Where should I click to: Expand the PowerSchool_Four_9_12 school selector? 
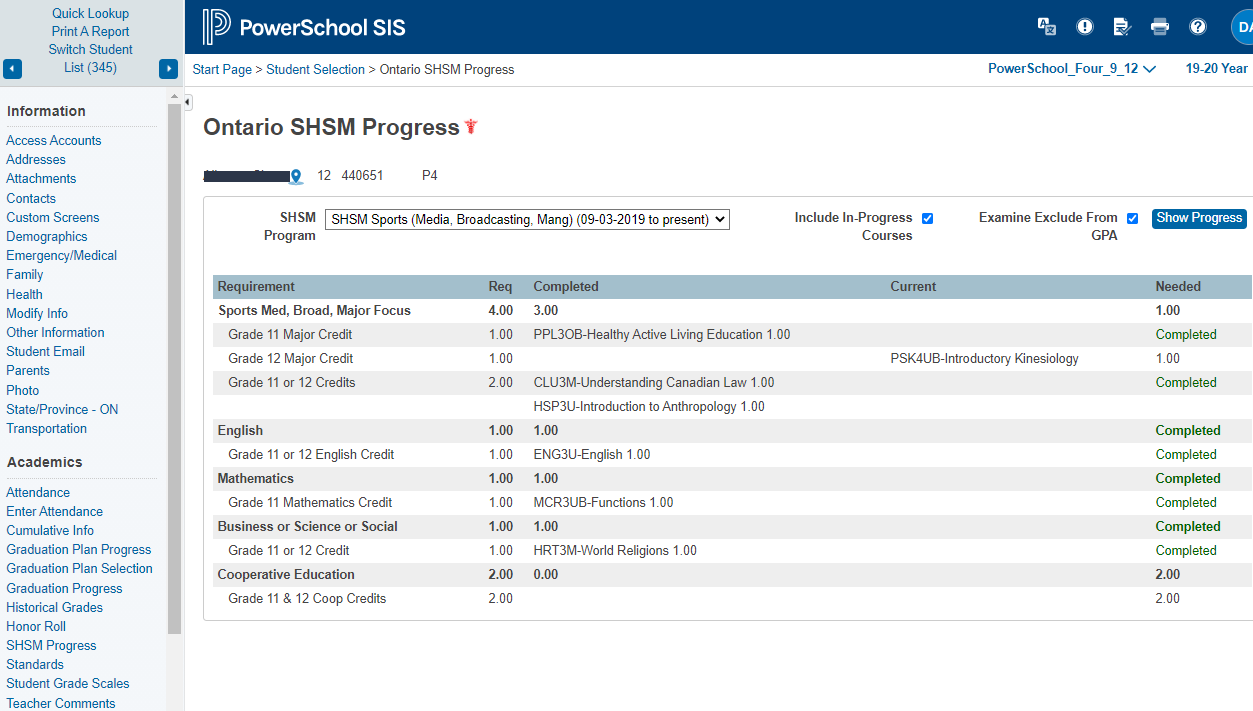(1071, 69)
